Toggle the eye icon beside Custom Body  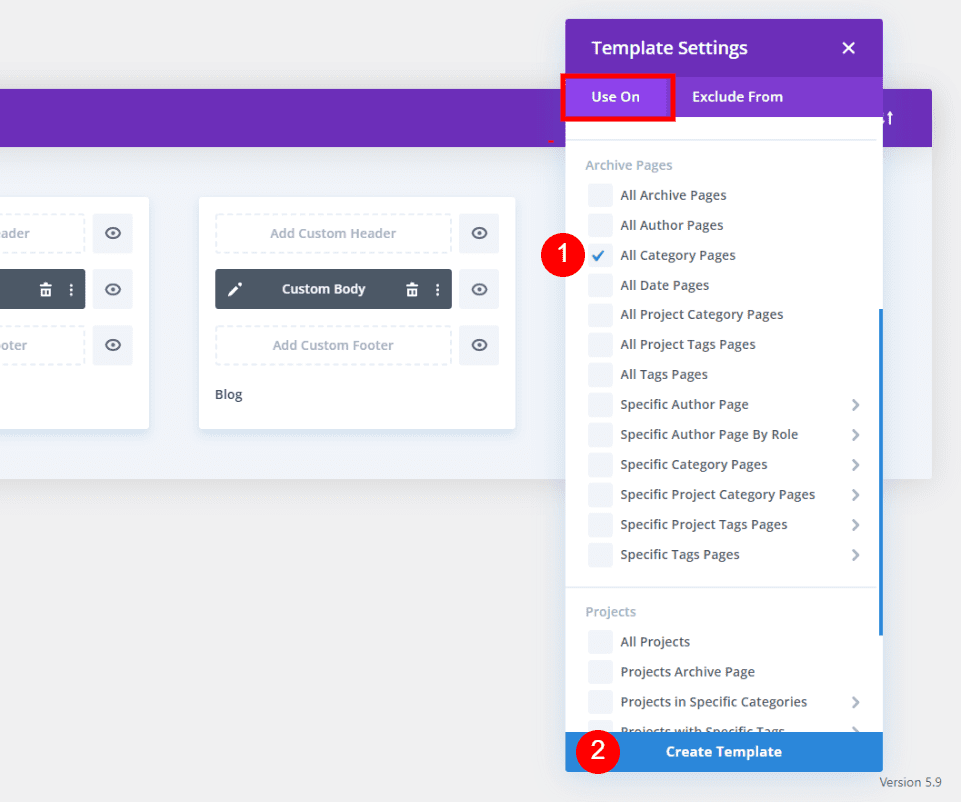coord(479,289)
